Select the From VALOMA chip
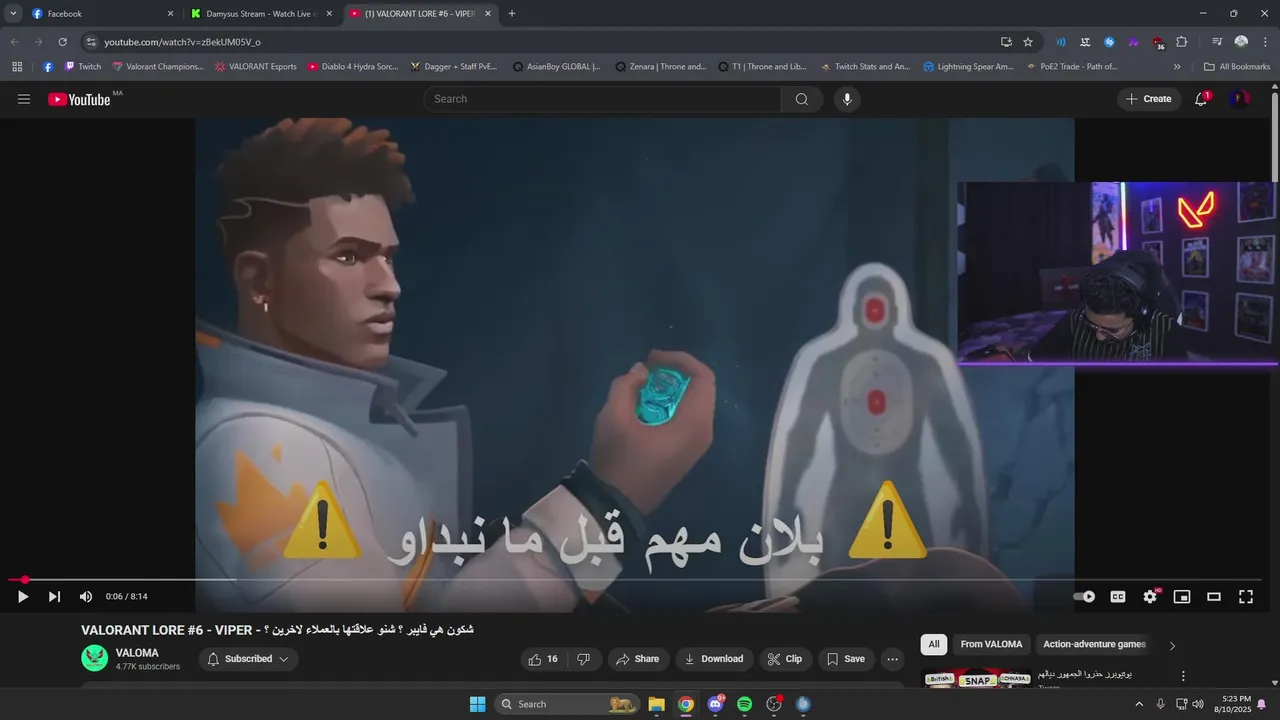The height and width of the screenshot is (720, 1280). (991, 644)
